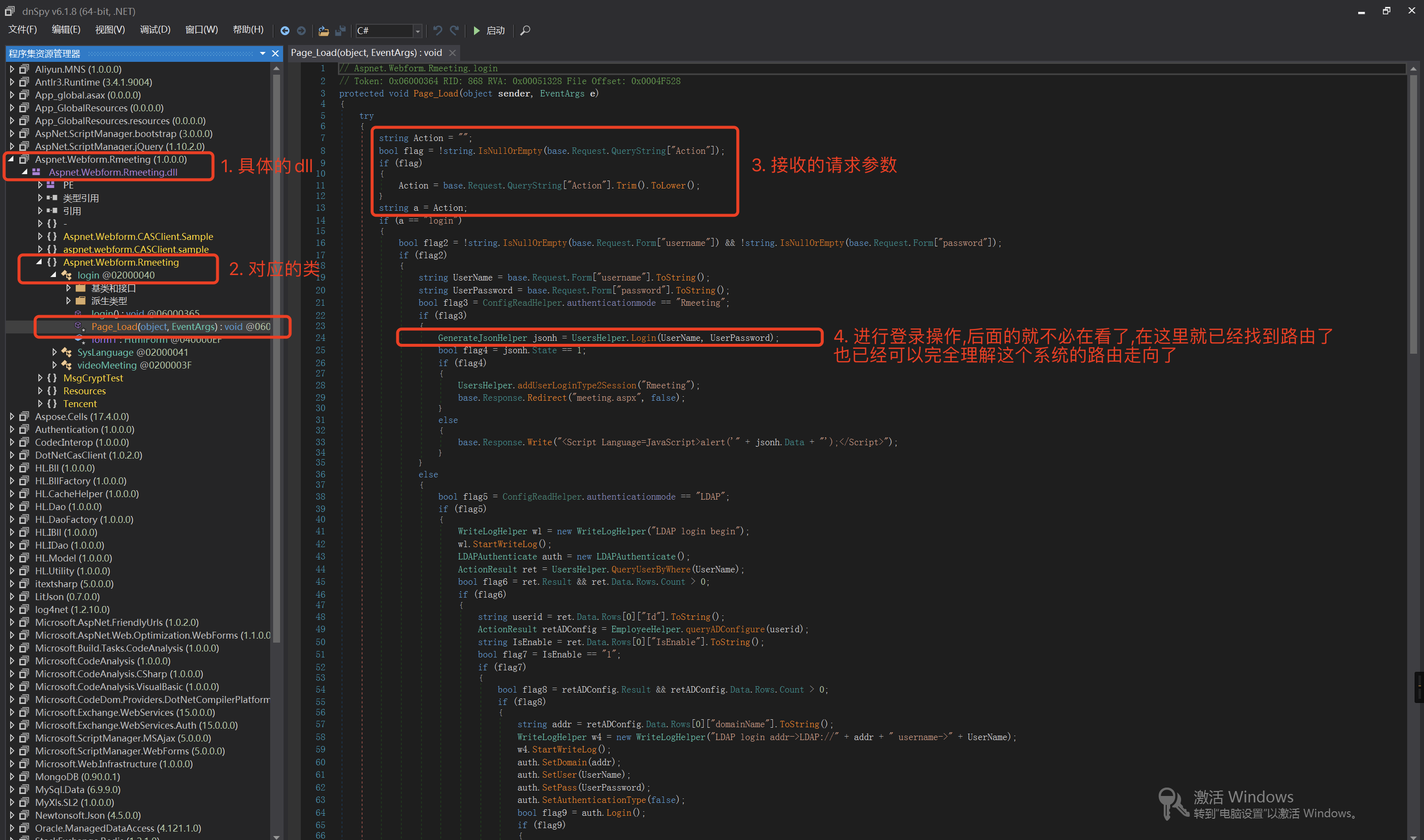The width and height of the screenshot is (1424, 840).
Task: Expand the Aspose.Cells assembly node
Action: (12, 417)
